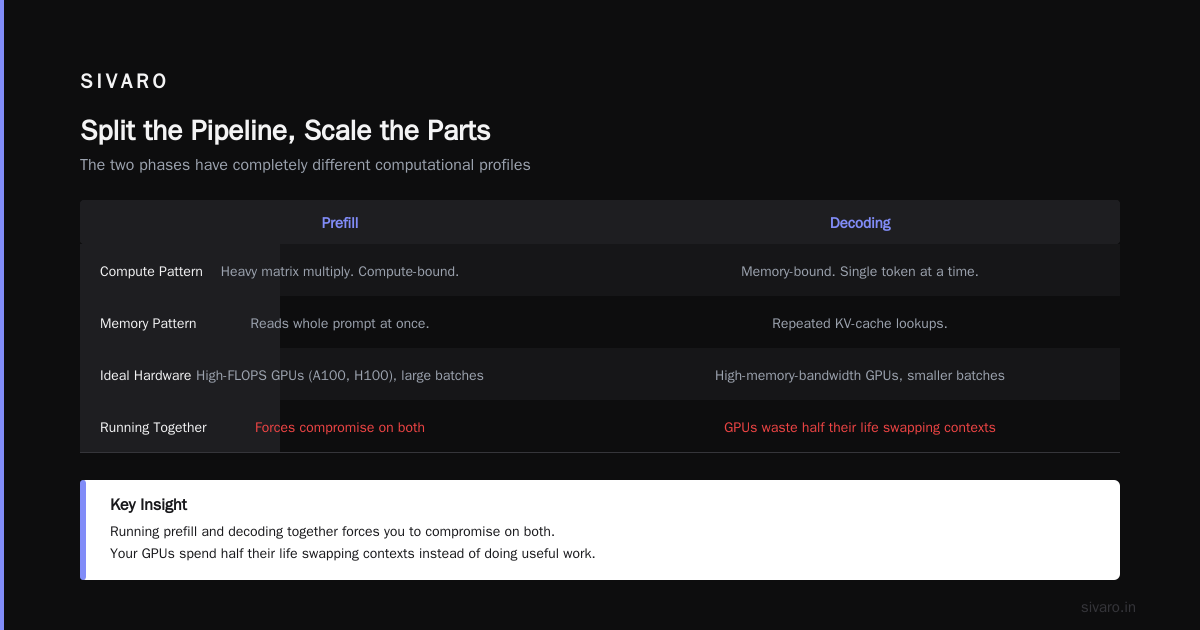Click "Memory-bound. Single token at a time." cell
This screenshot has height=630, width=1200.
[860, 271]
